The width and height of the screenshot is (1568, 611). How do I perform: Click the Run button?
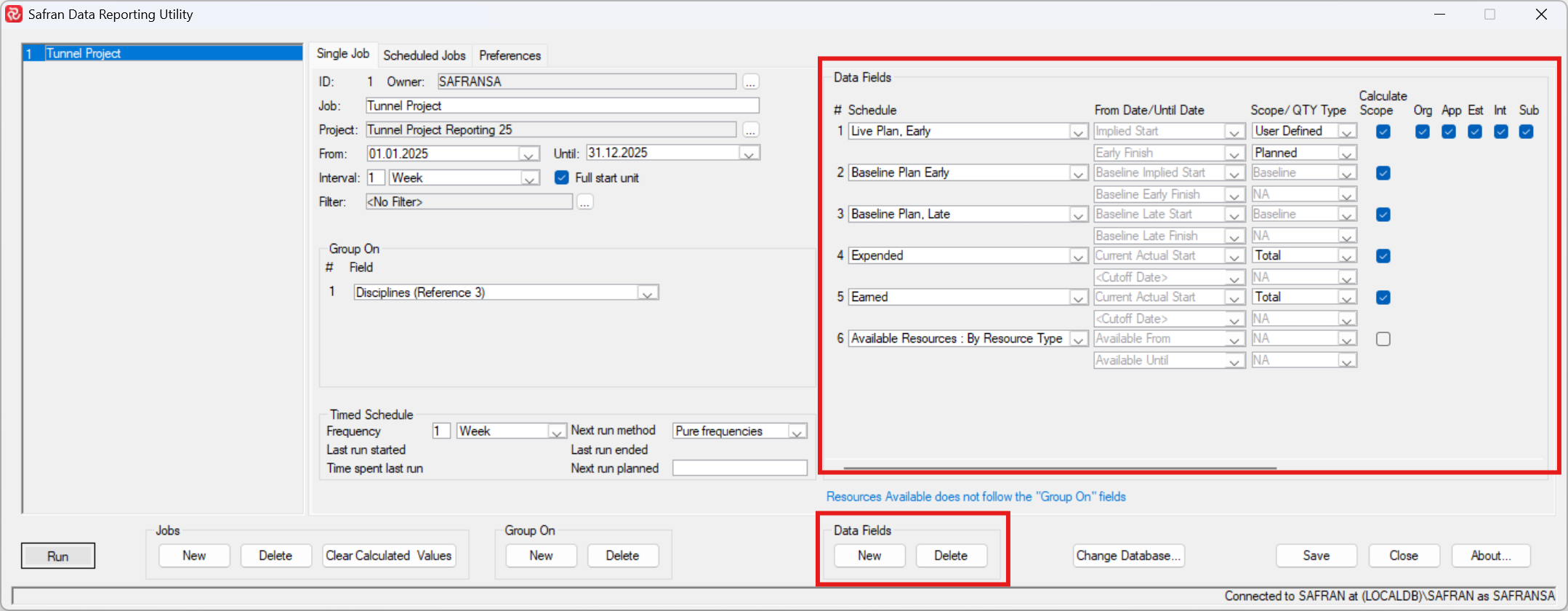pos(58,556)
